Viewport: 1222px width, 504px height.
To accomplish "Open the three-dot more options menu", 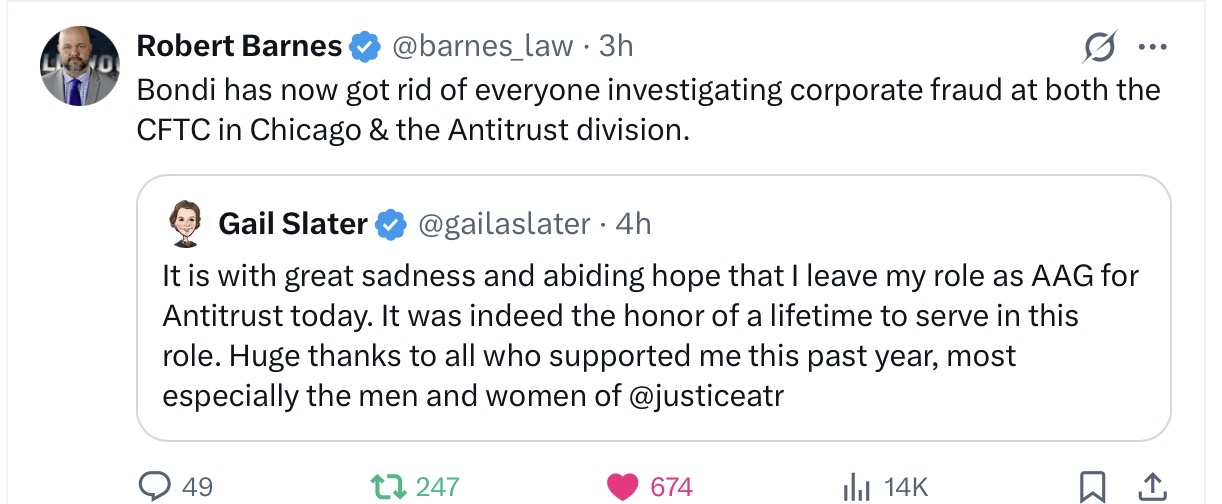I will pos(1152,47).
